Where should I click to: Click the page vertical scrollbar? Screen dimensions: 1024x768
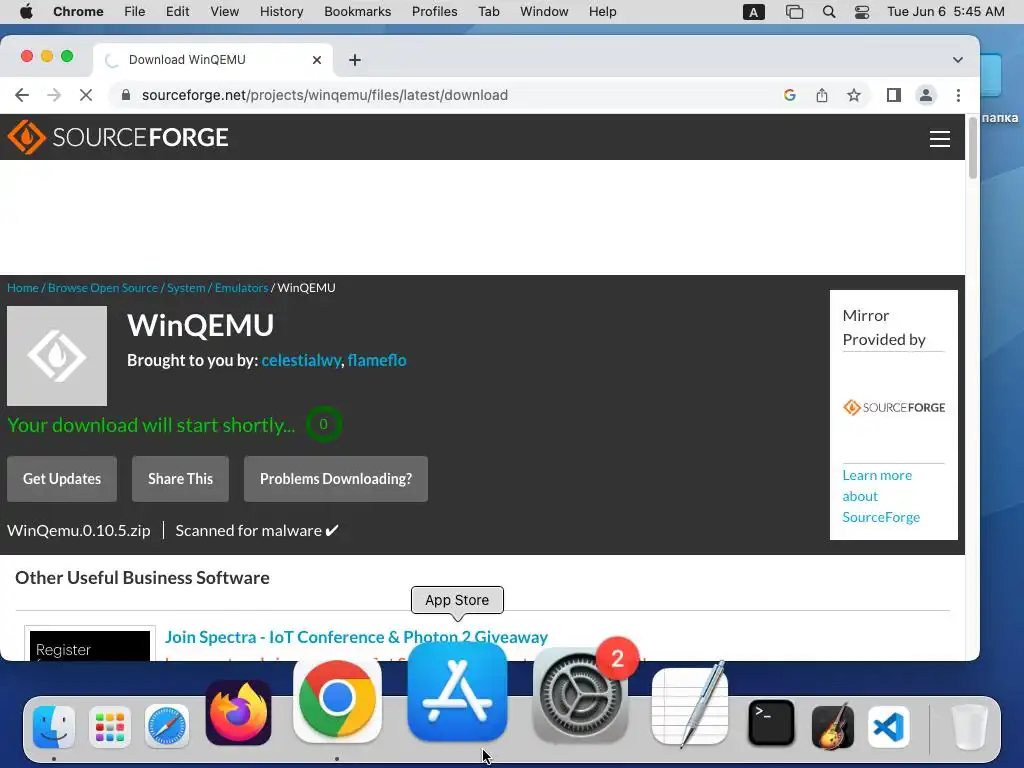(972, 149)
